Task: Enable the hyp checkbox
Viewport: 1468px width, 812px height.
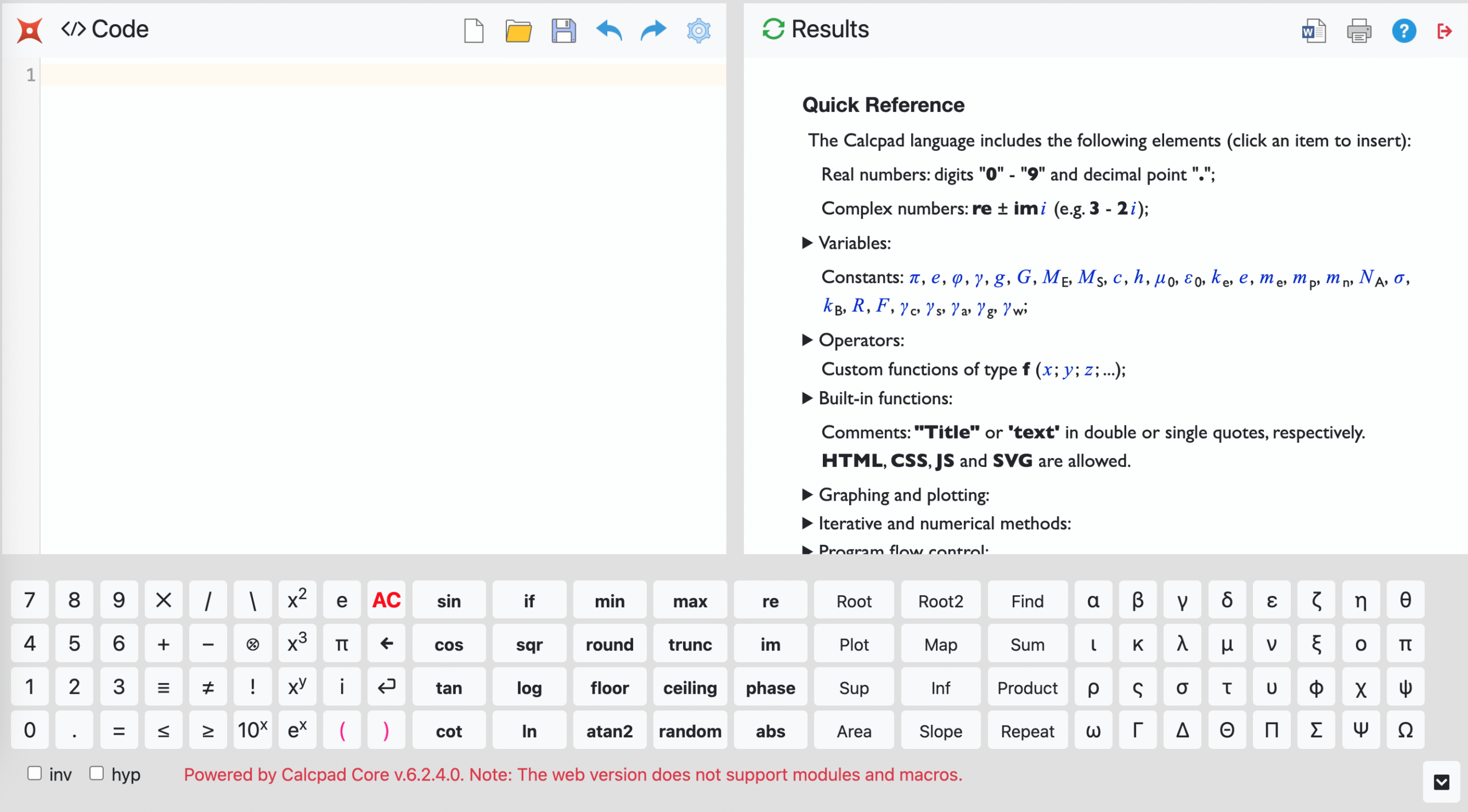Action: tap(96, 773)
